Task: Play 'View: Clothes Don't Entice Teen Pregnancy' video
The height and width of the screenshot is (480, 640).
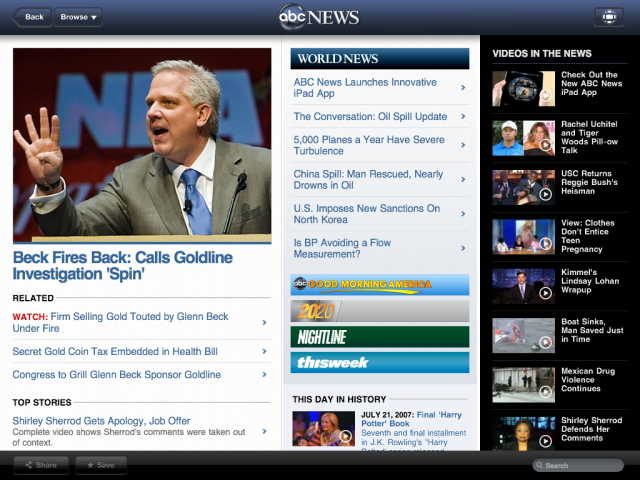Action: [x=523, y=237]
